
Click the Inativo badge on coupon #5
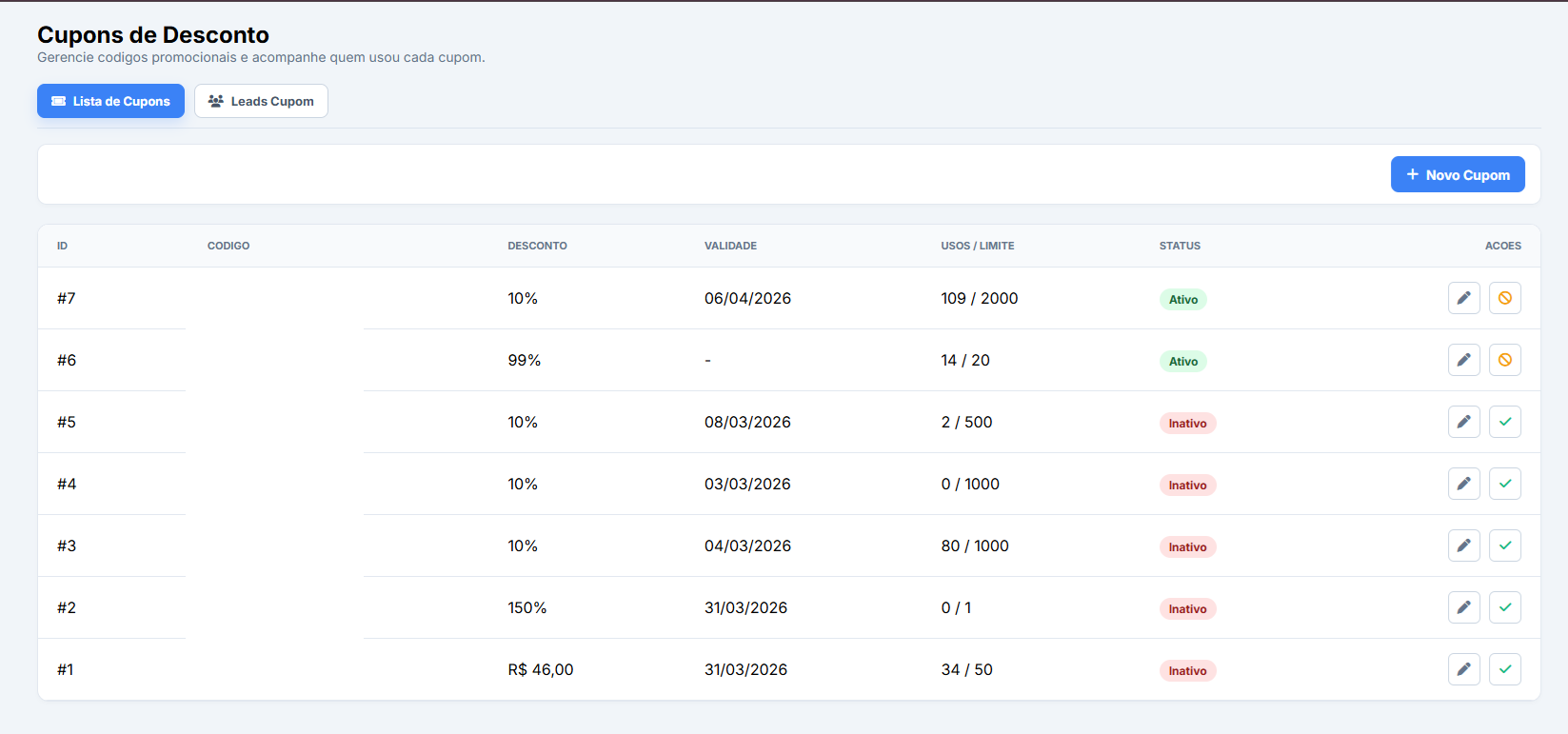click(x=1187, y=424)
